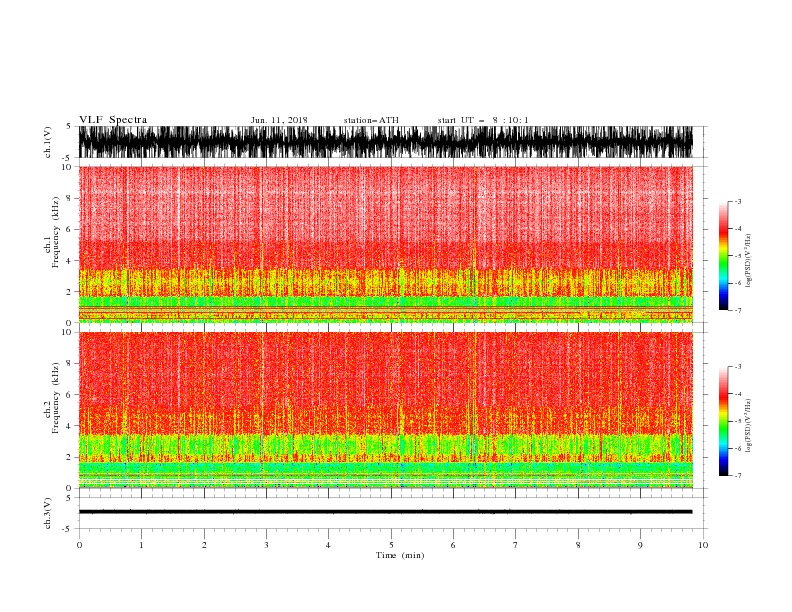Click the upper PSD color scale bar

(x=723, y=256)
